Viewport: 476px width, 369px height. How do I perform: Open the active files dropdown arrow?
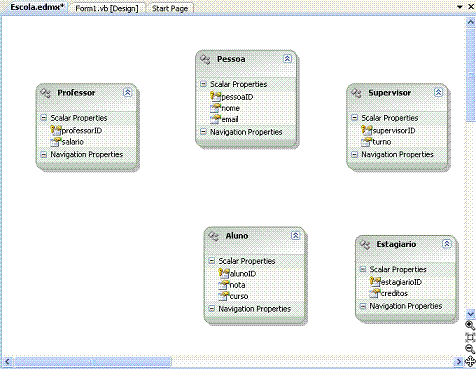pos(460,7)
